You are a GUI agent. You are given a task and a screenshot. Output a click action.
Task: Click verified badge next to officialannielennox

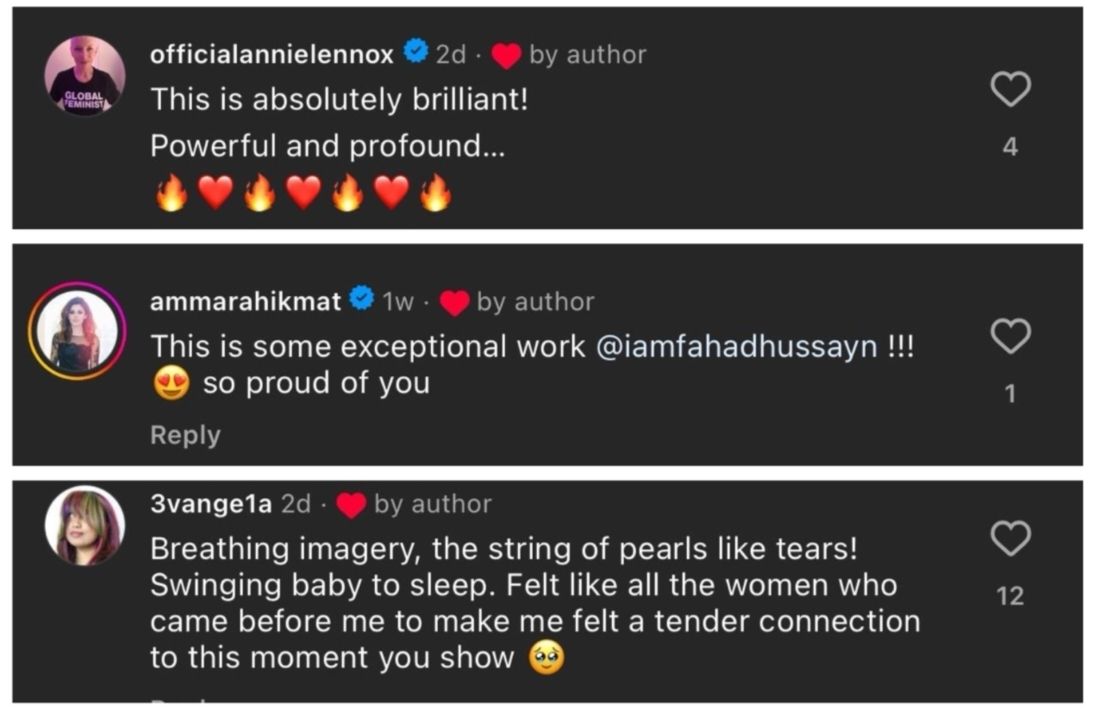[415, 53]
